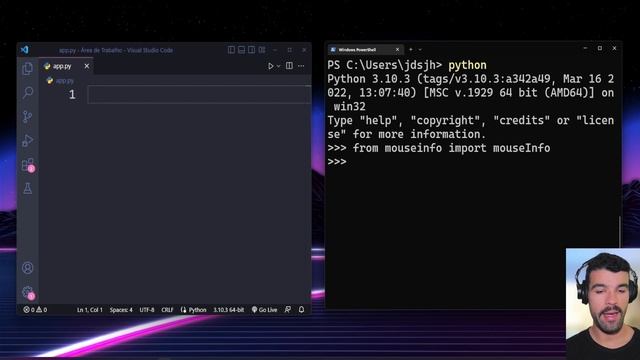
Task: Select the Python language mode
Action: [197, 310]
